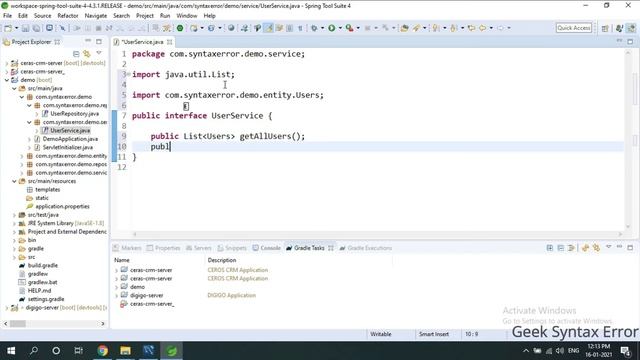
Task: Open Gradle Tasks view menu triangle
Action: (608, 247)
